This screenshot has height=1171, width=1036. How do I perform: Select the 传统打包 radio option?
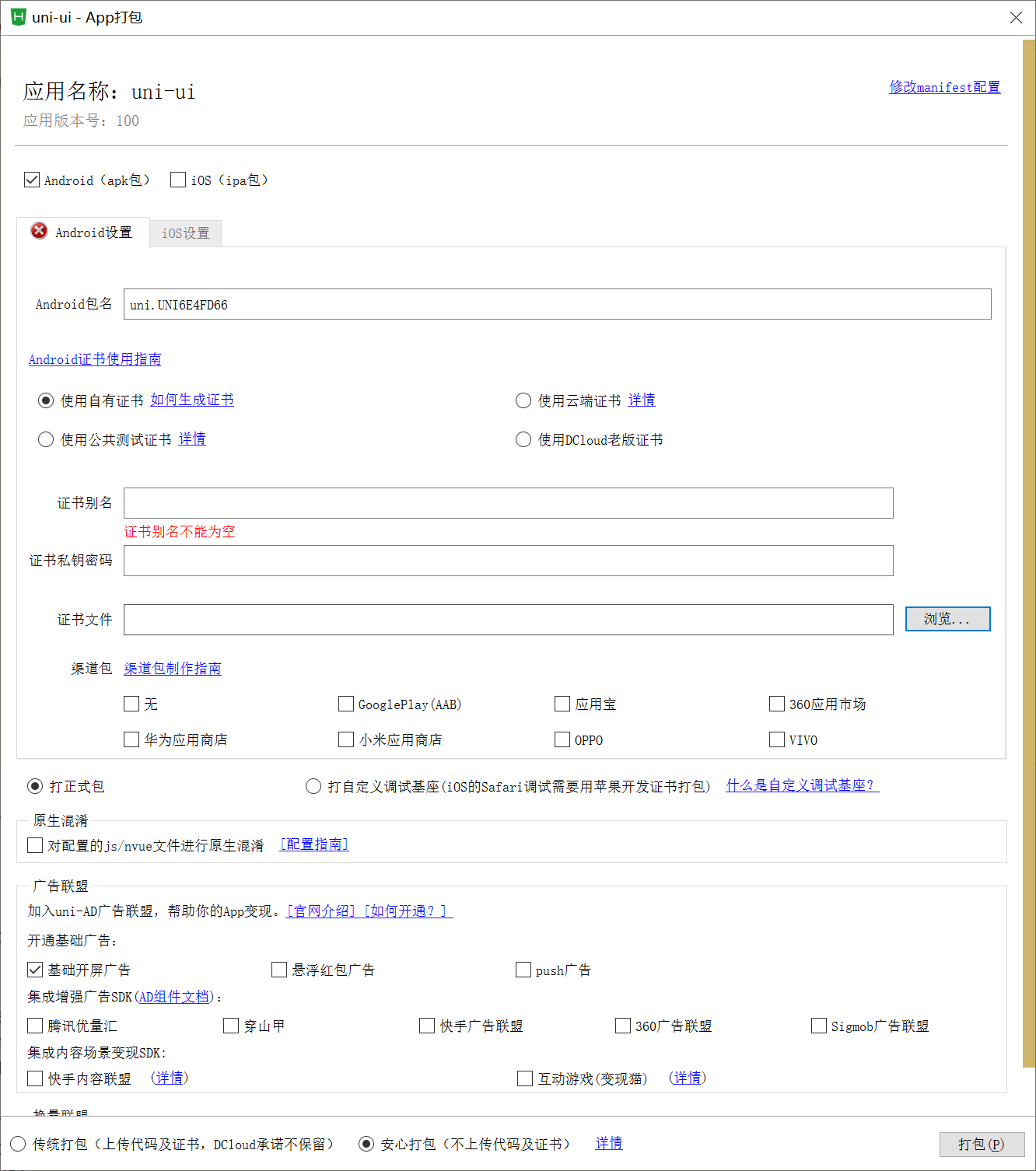pyautogui.click(x=18, y=1145)
